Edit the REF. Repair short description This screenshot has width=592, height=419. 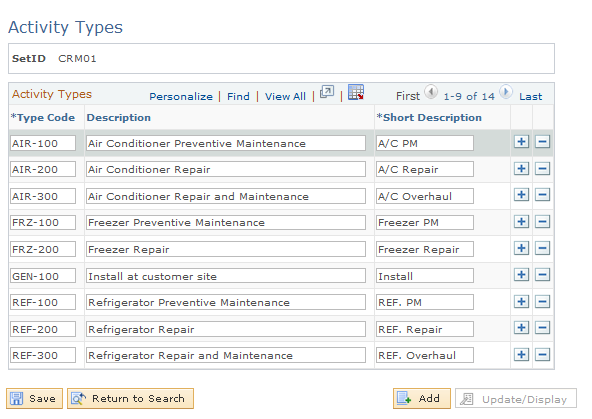tap(425, 329)
